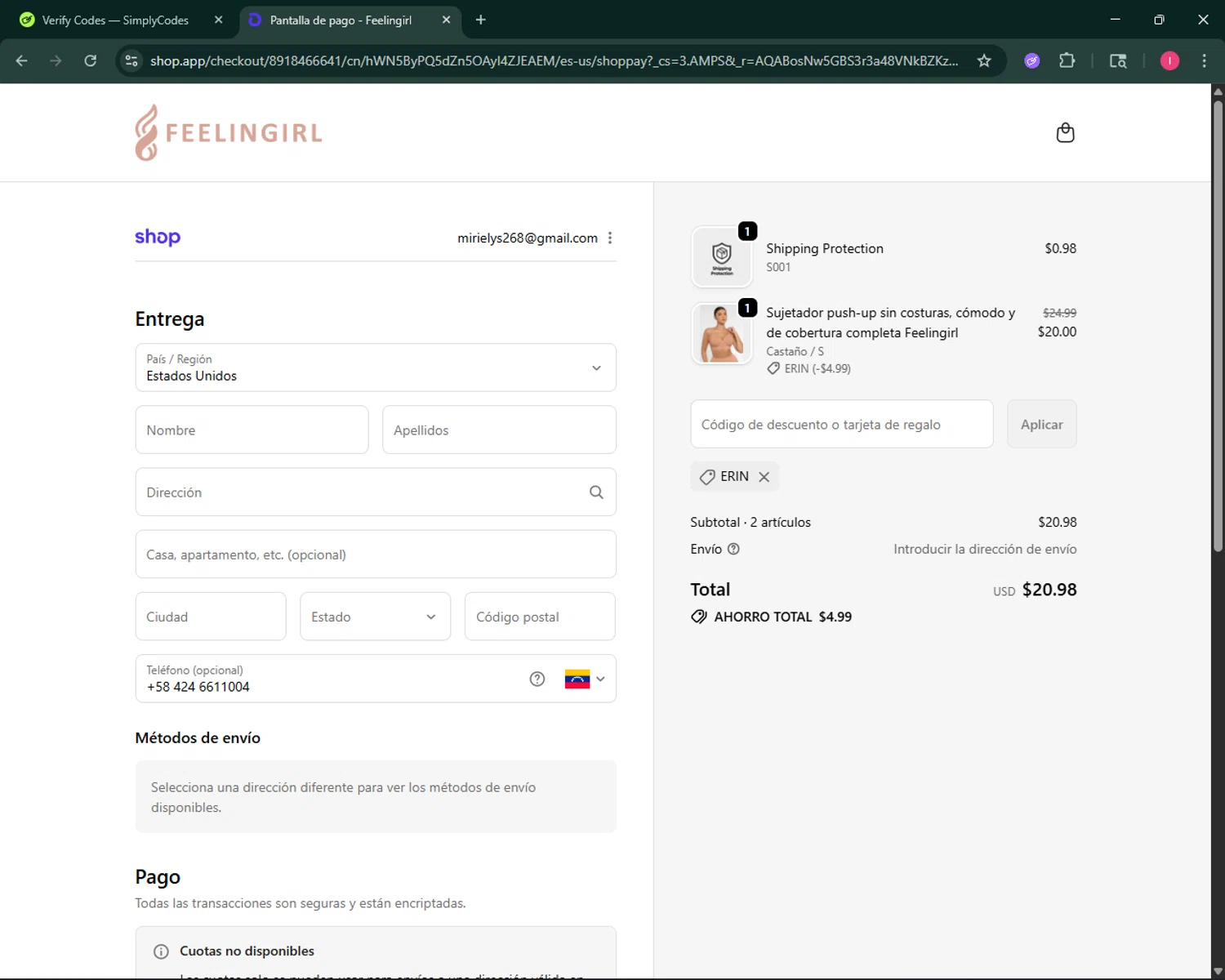The image size is (1225, 980).
Task: Close the Pantalla de pago tab
Action: pos(446,20)
